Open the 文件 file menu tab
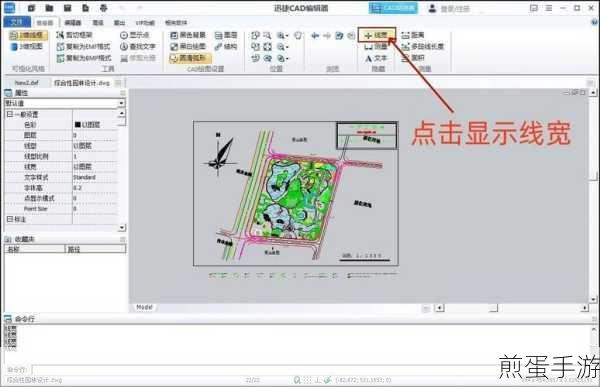600x387 pixels. 16,22
